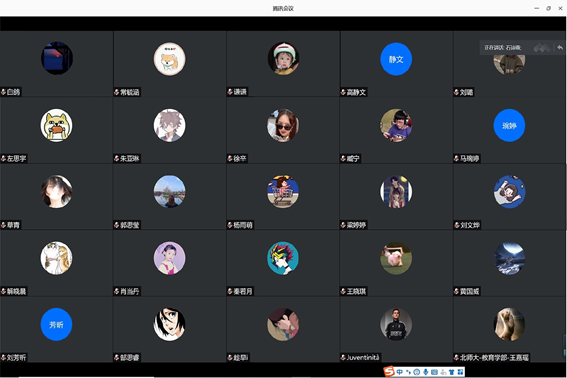Toggle the punctuation mode icon in Sogou bar
The height and width of the screenshot is (378, 567).
point(408,372)
